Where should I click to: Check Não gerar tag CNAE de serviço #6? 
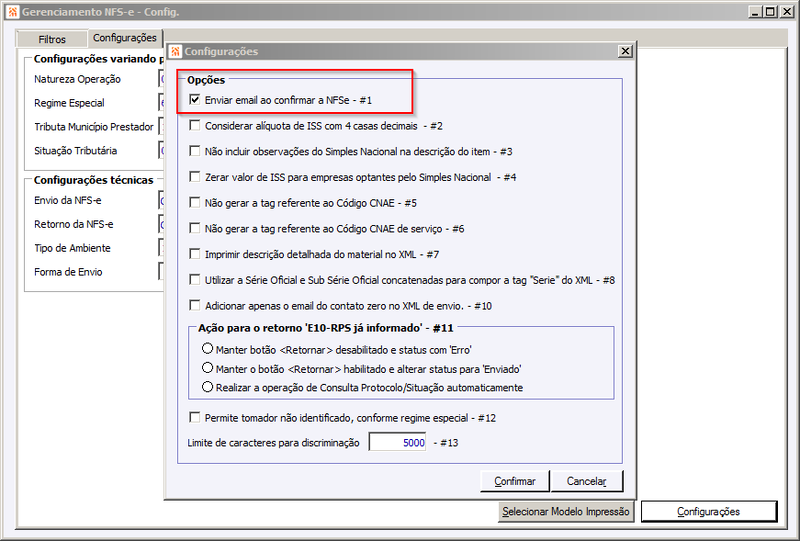pos(194,228)
